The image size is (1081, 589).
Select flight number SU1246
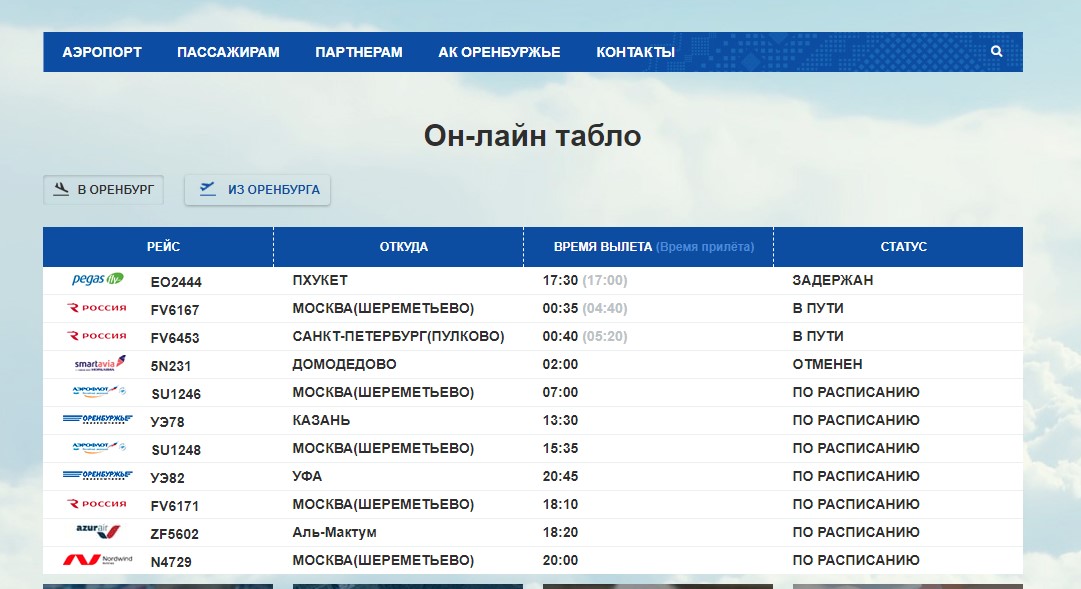coord(176,395)
